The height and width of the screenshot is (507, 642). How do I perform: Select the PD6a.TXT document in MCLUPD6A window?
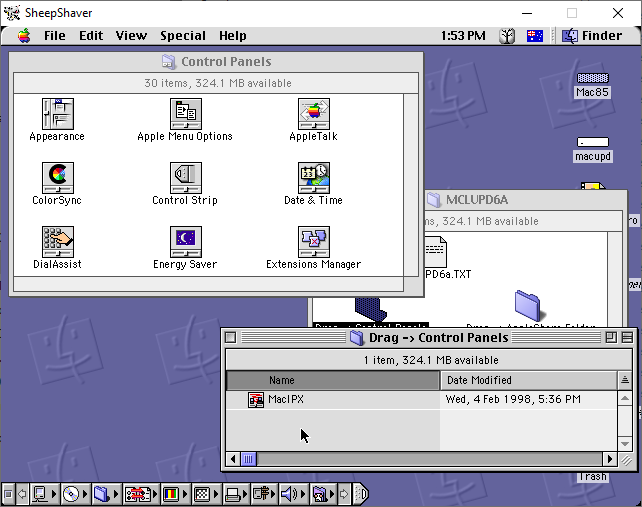click(x=436, y=251)
